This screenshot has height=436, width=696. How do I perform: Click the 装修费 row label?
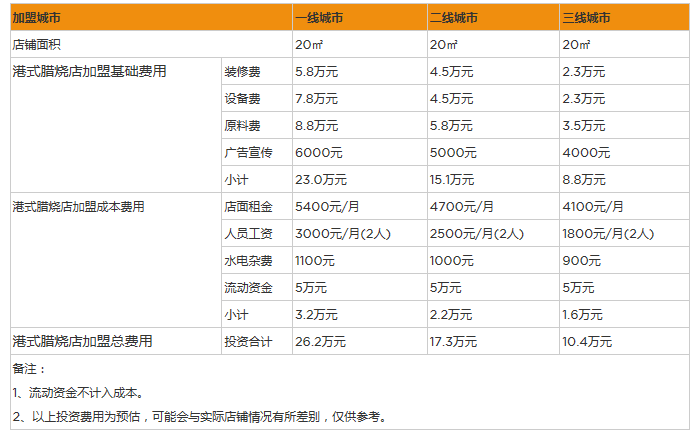[x=243, y=72]
